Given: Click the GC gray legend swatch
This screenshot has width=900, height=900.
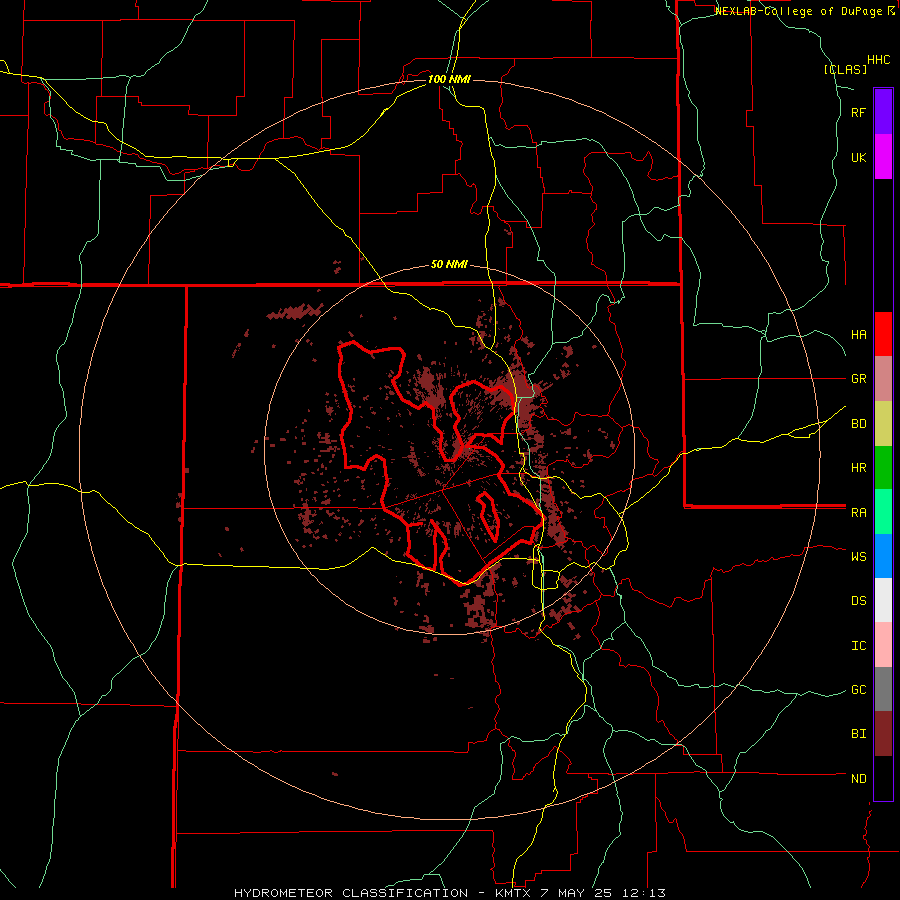Looking at the screenshot, I should pyautogui.click(x=883, y=689).
